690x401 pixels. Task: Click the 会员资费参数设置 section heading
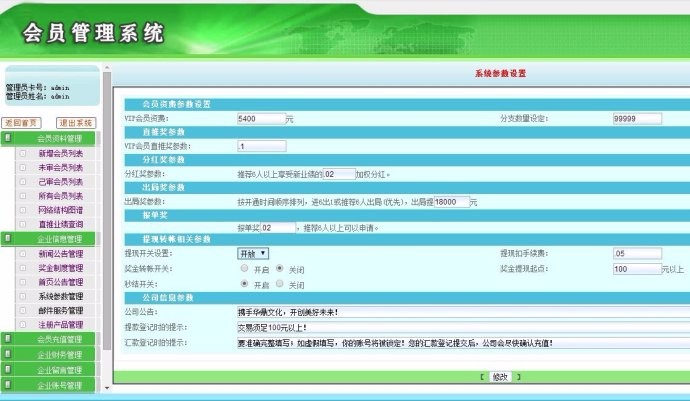[176, 104]
